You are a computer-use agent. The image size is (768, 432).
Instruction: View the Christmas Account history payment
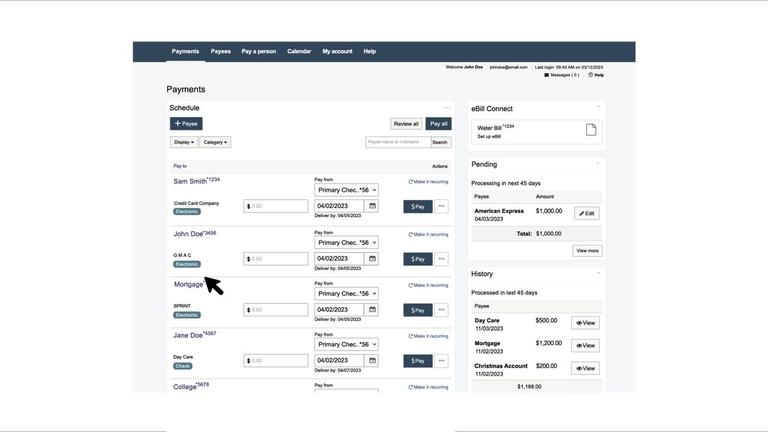tap(585, 368)
